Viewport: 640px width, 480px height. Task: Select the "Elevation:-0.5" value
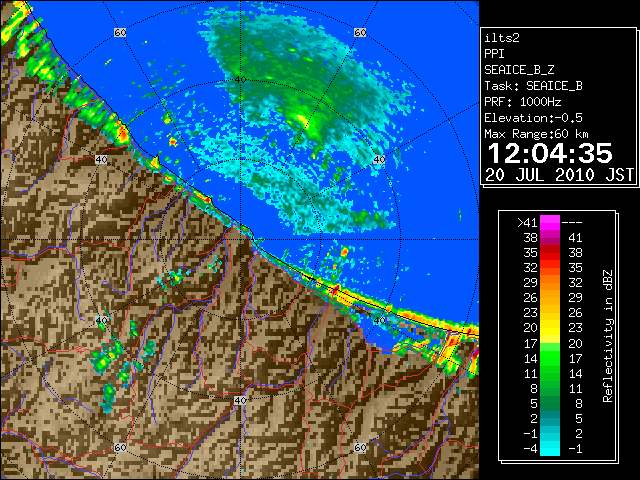click(533, 118)
